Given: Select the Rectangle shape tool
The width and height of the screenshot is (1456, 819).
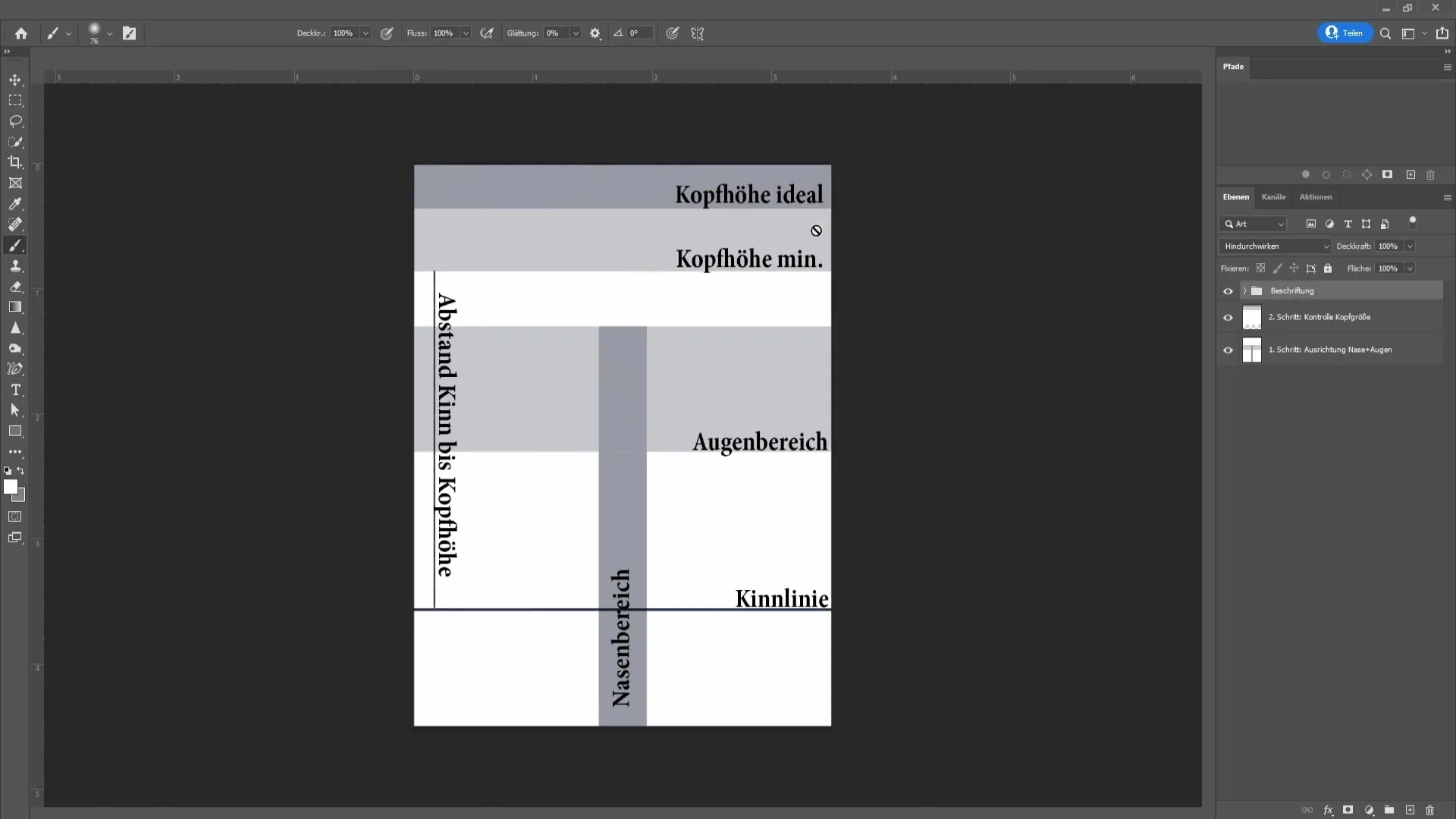Looking at the screenshot, I should (x=15, y=431).
